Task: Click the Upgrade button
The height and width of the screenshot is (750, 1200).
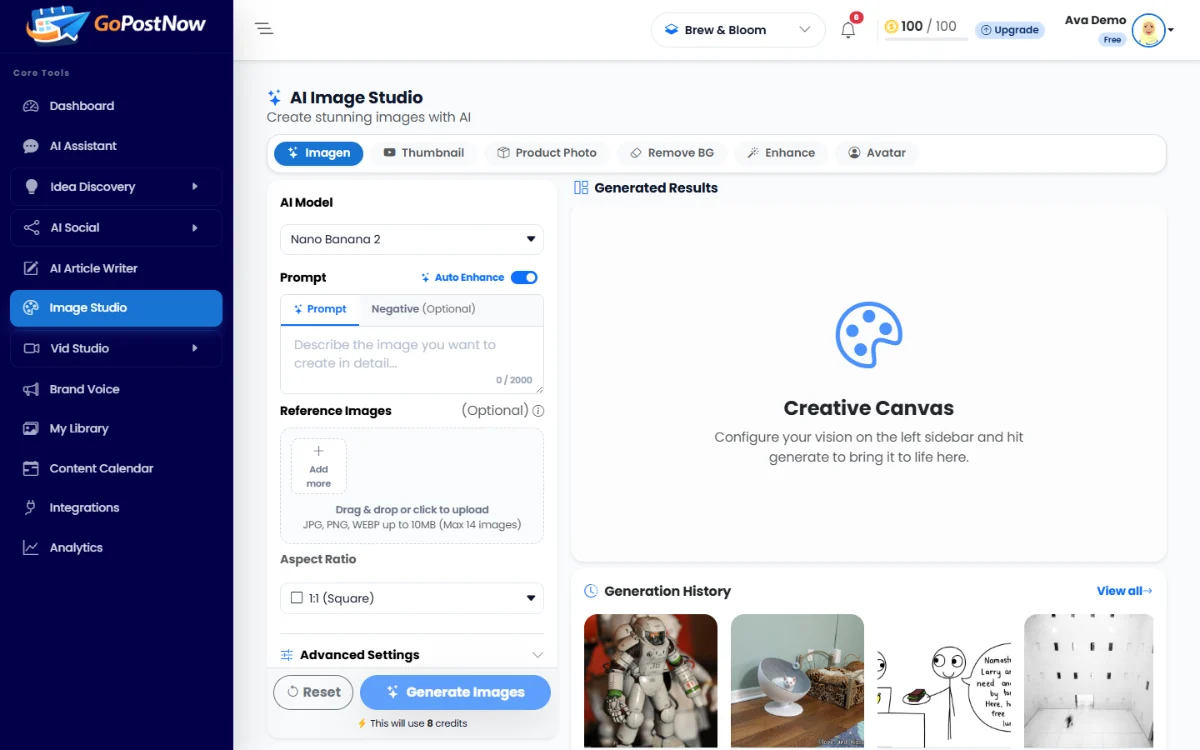Action: 1010,30
